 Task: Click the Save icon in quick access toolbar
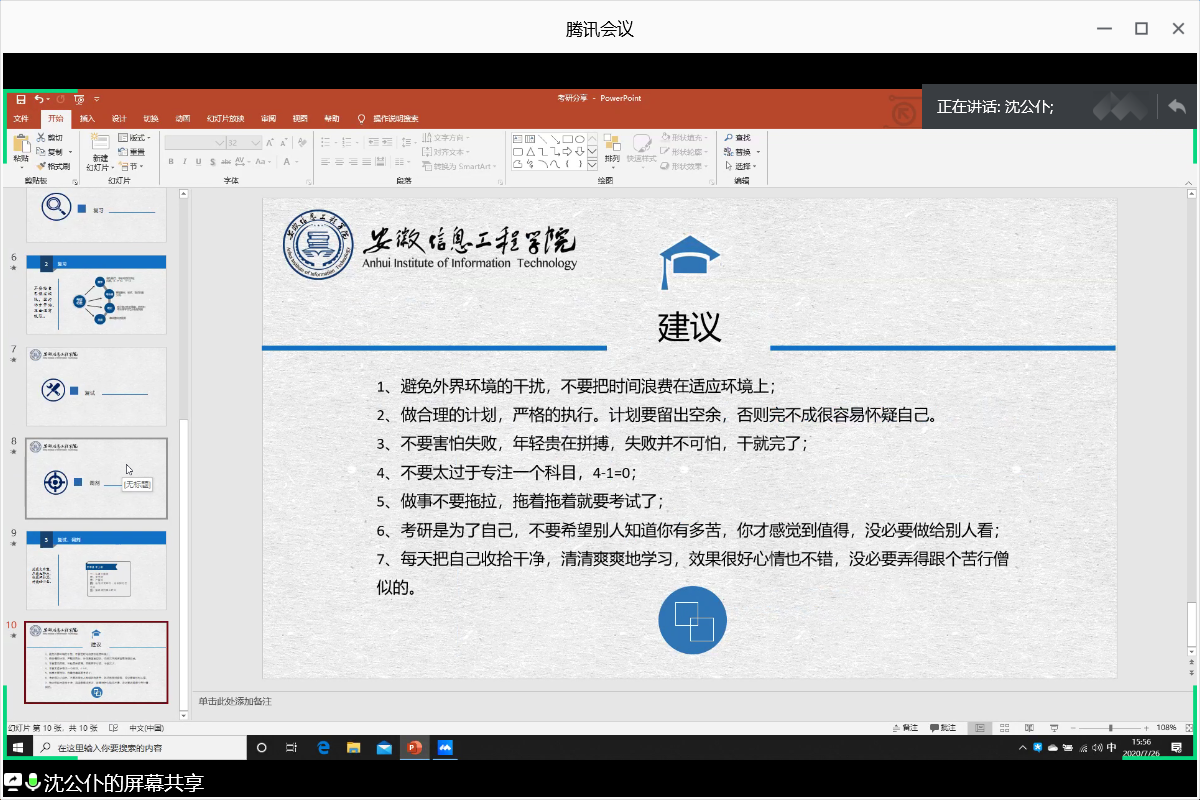pyautogui.click(x=21, y=99)
